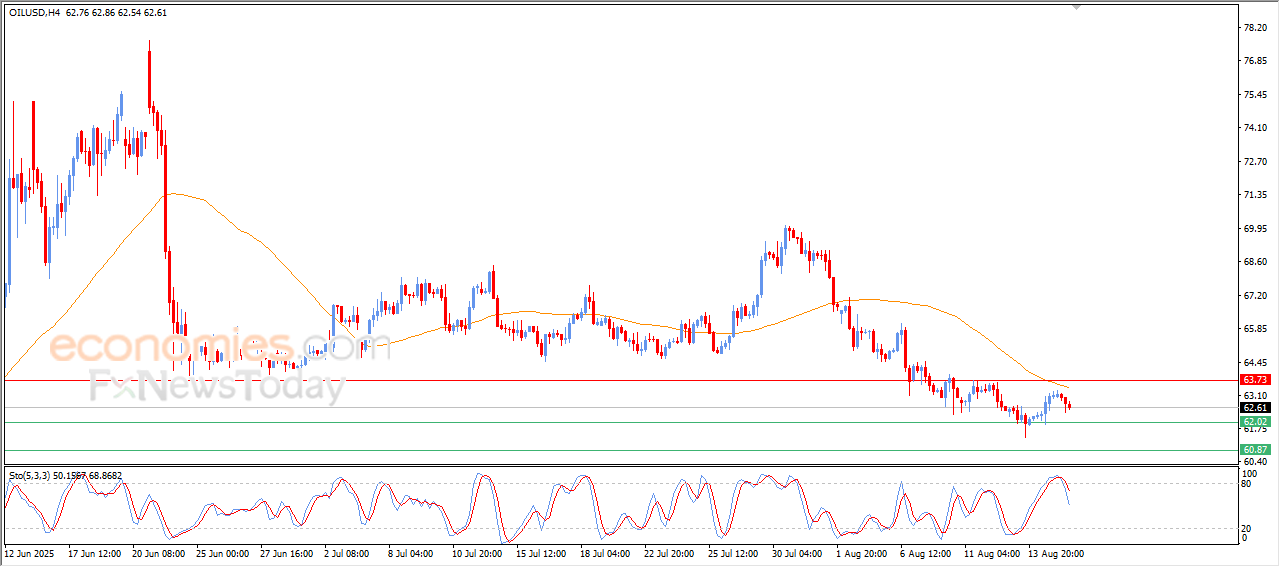
Task: Click the 69.95 price axis label
Action: 1255,229
